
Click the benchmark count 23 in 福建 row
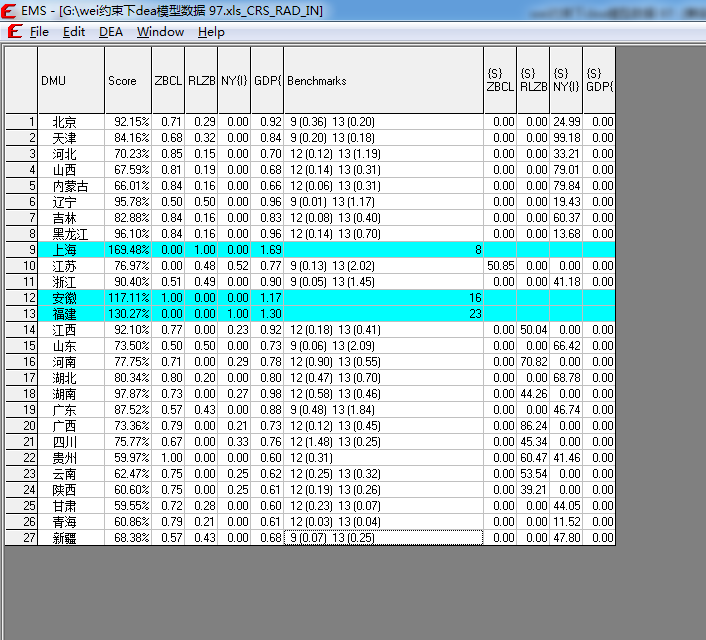pyautogui.click(x=475, y=313)
